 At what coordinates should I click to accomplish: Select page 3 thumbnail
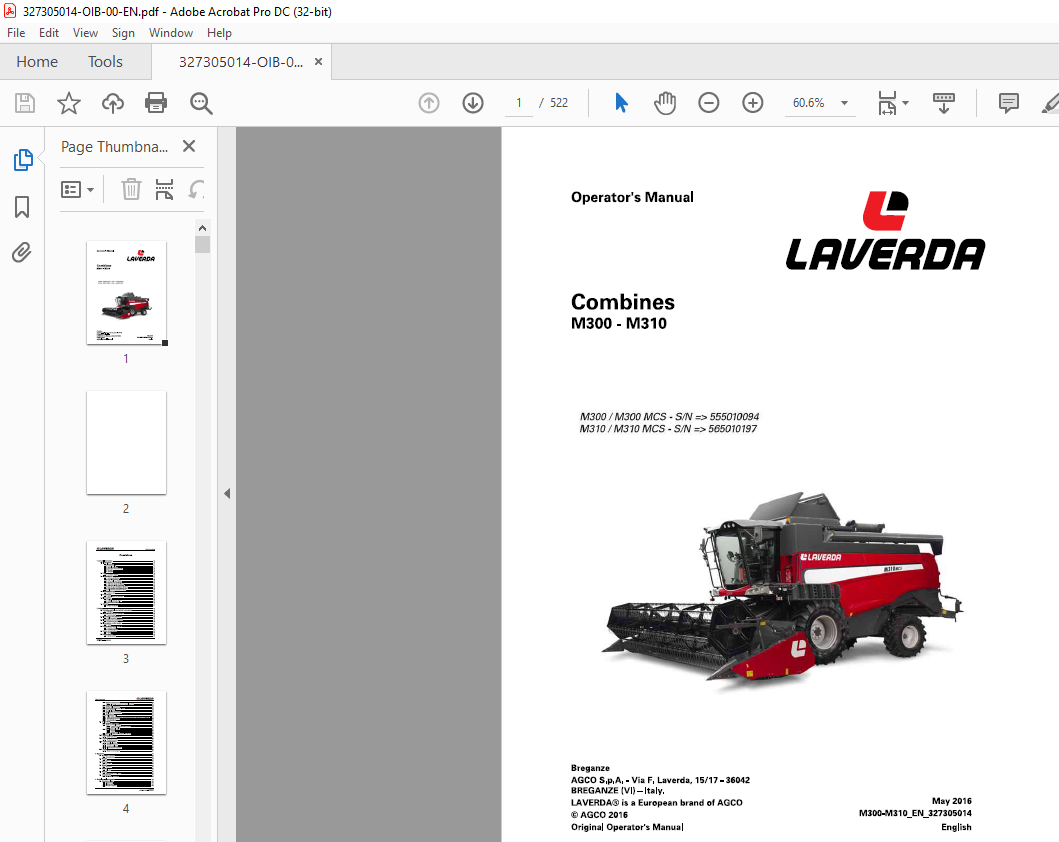[x=126, y=592]
